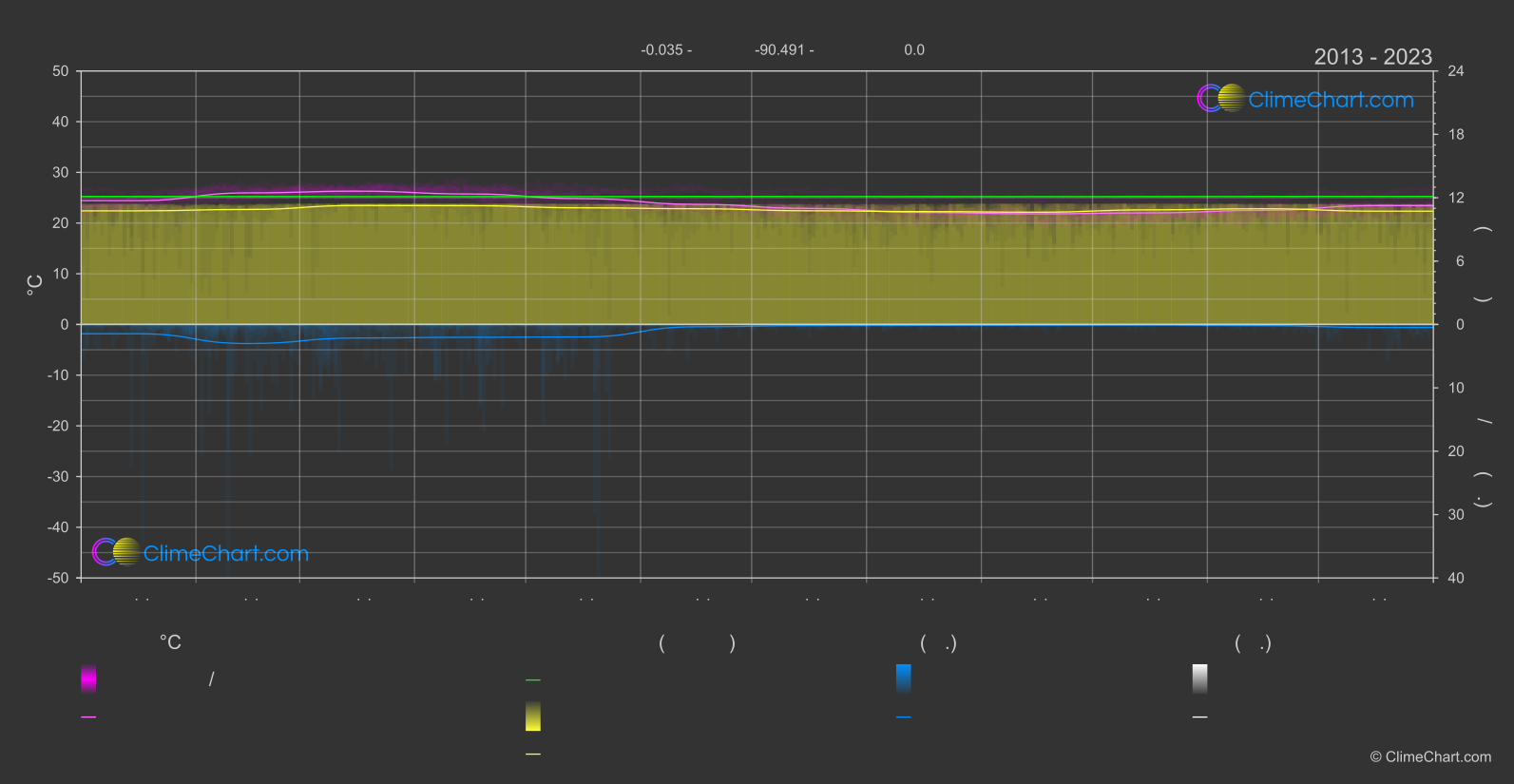Select the magenta gradient legend swatch
The width and height of the screenshot is (1514, 784).
coord(88,679)
